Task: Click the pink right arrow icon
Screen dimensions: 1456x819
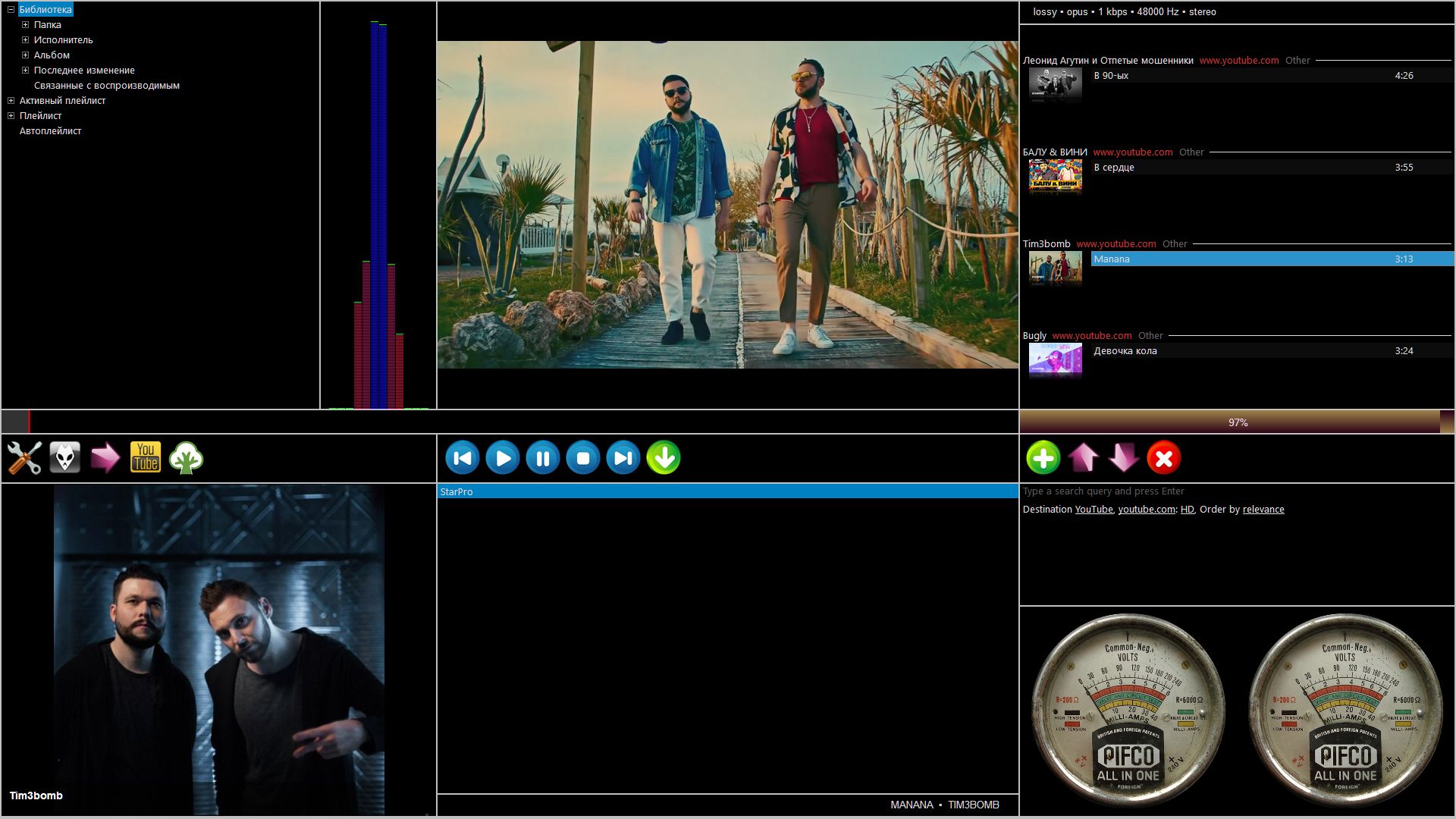Action: pyautogui.click(x=105, y=458)
